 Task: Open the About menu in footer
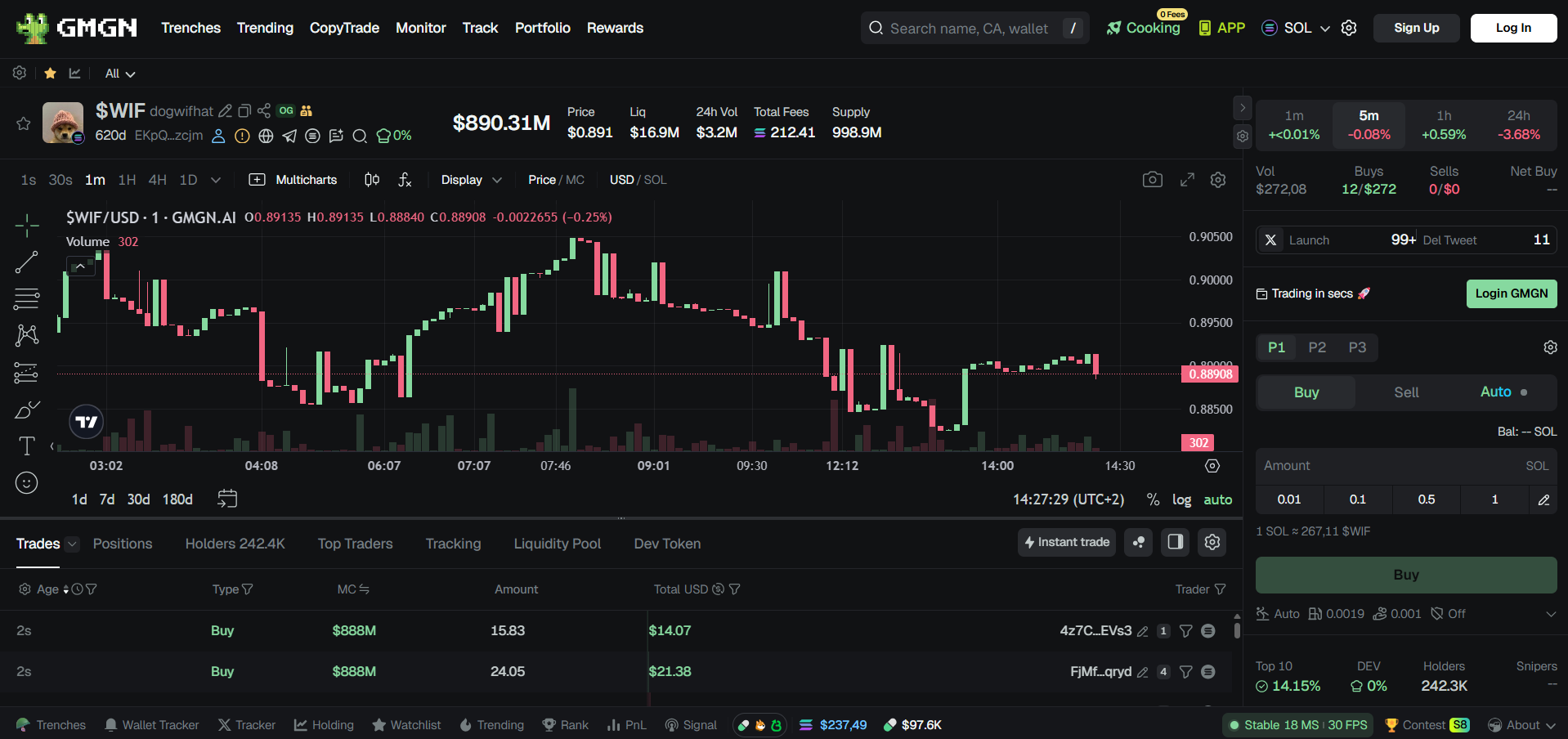(x=1521, y=725)
